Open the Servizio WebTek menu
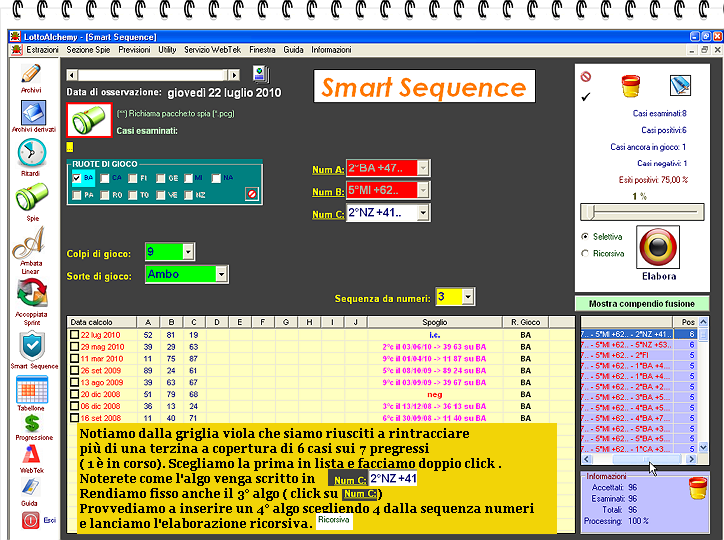Image resolution: width=724 pixels, height=540 pixels. 212,49
